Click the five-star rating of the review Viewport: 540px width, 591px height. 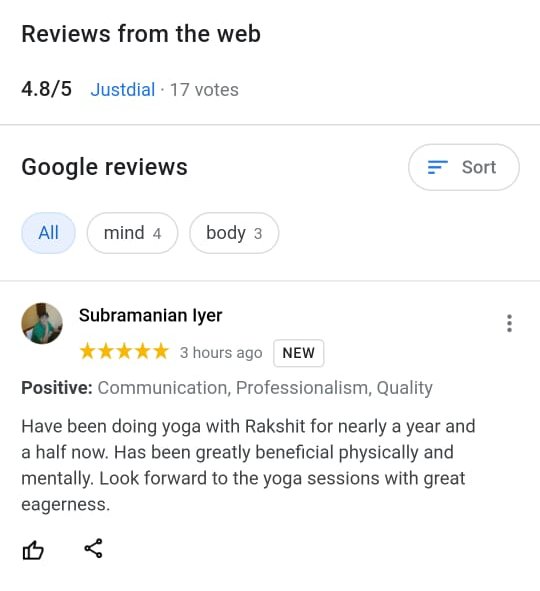tap(124, 352)
